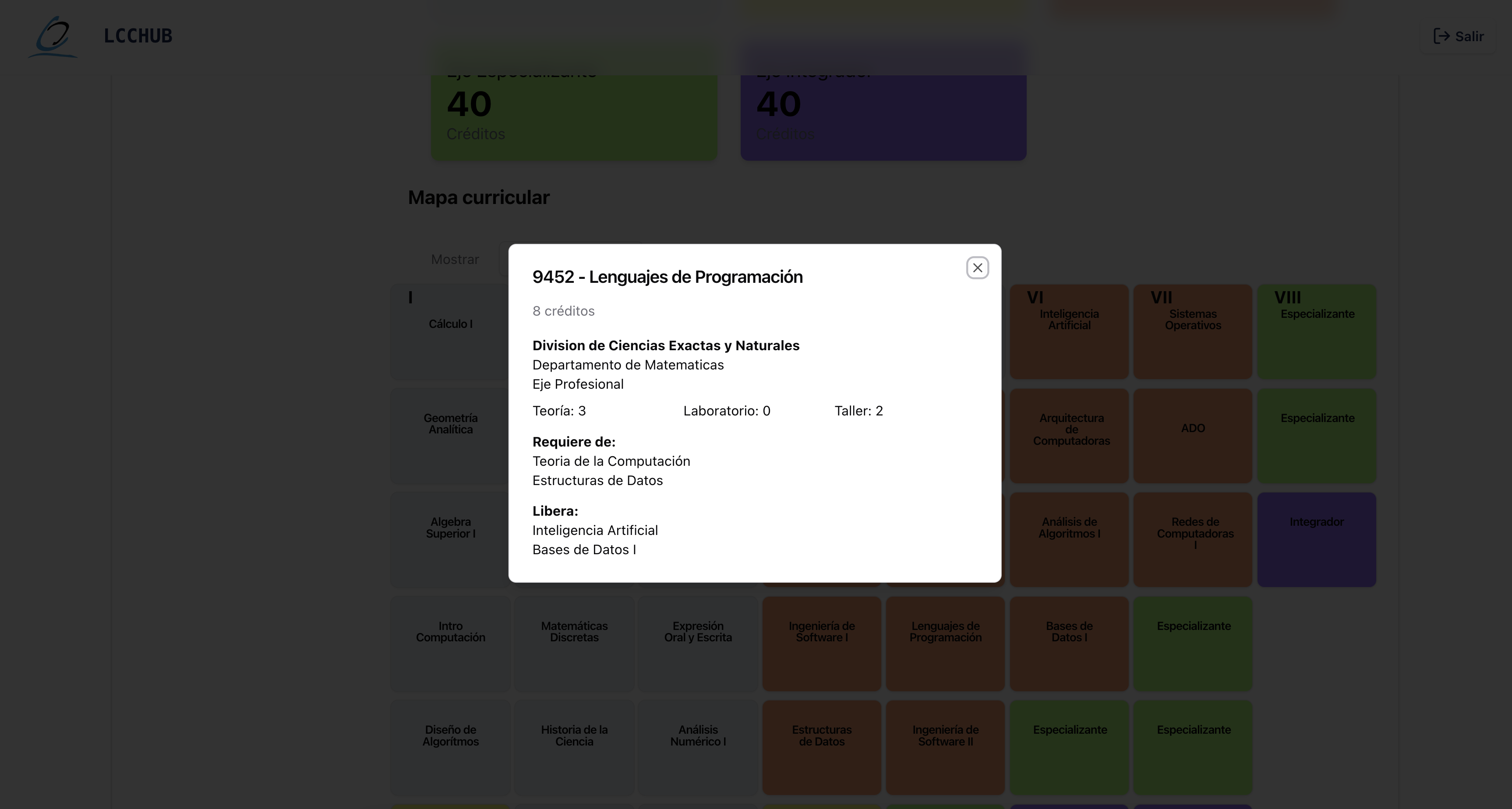
Task: Open the Geometría Analítica course card
Action: tap(450, 436)
